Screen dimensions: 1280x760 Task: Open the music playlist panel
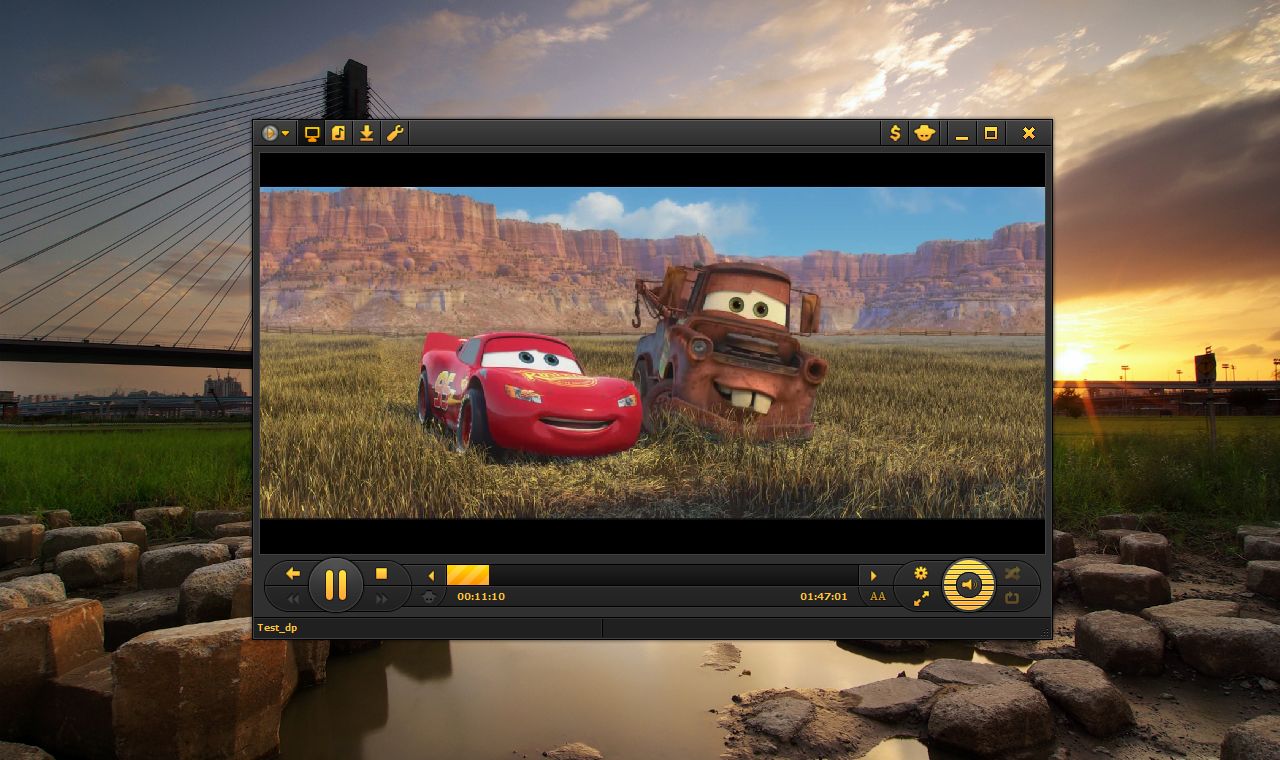[339, 133]
